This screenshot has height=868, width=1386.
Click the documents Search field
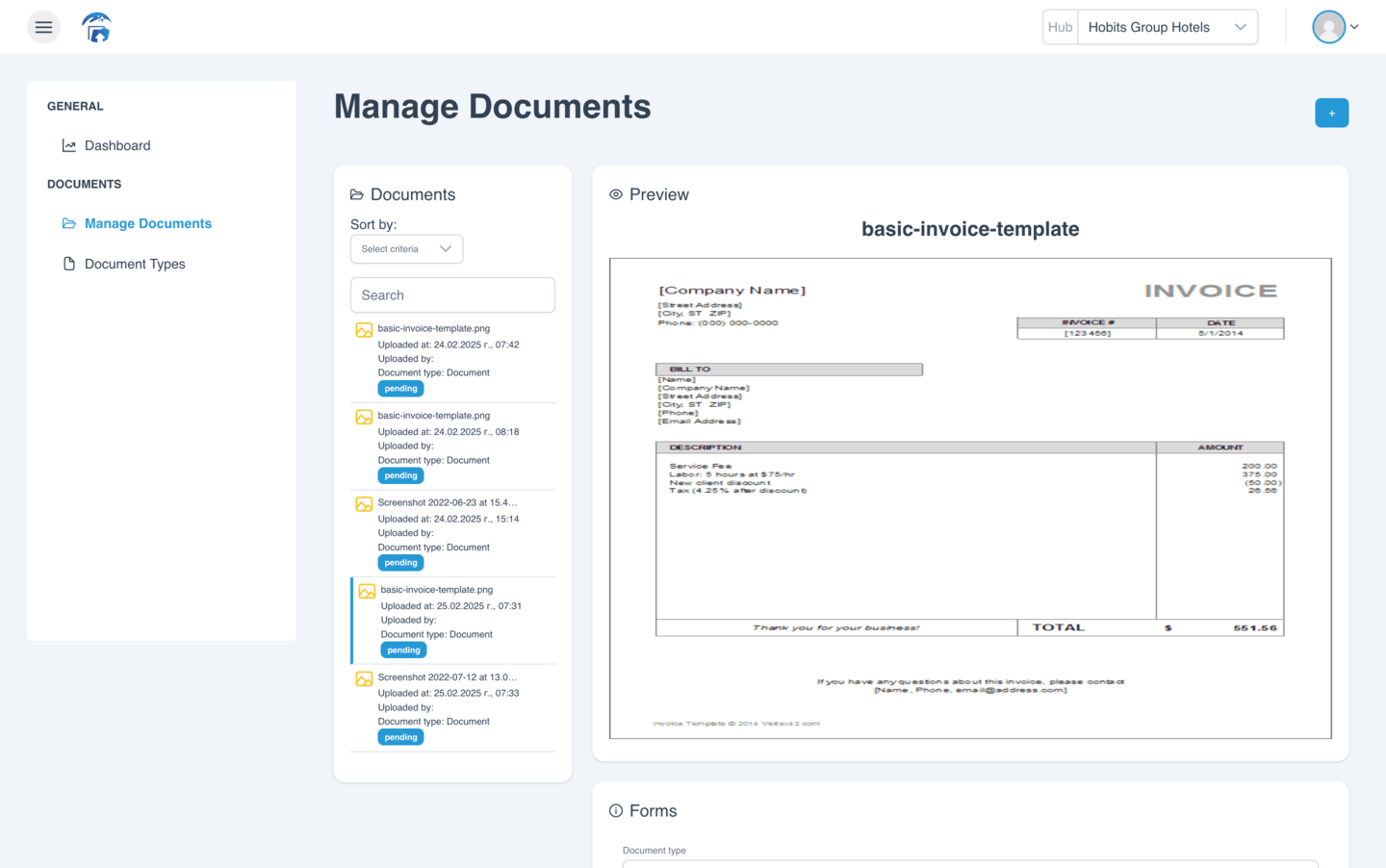pos(452,295)
